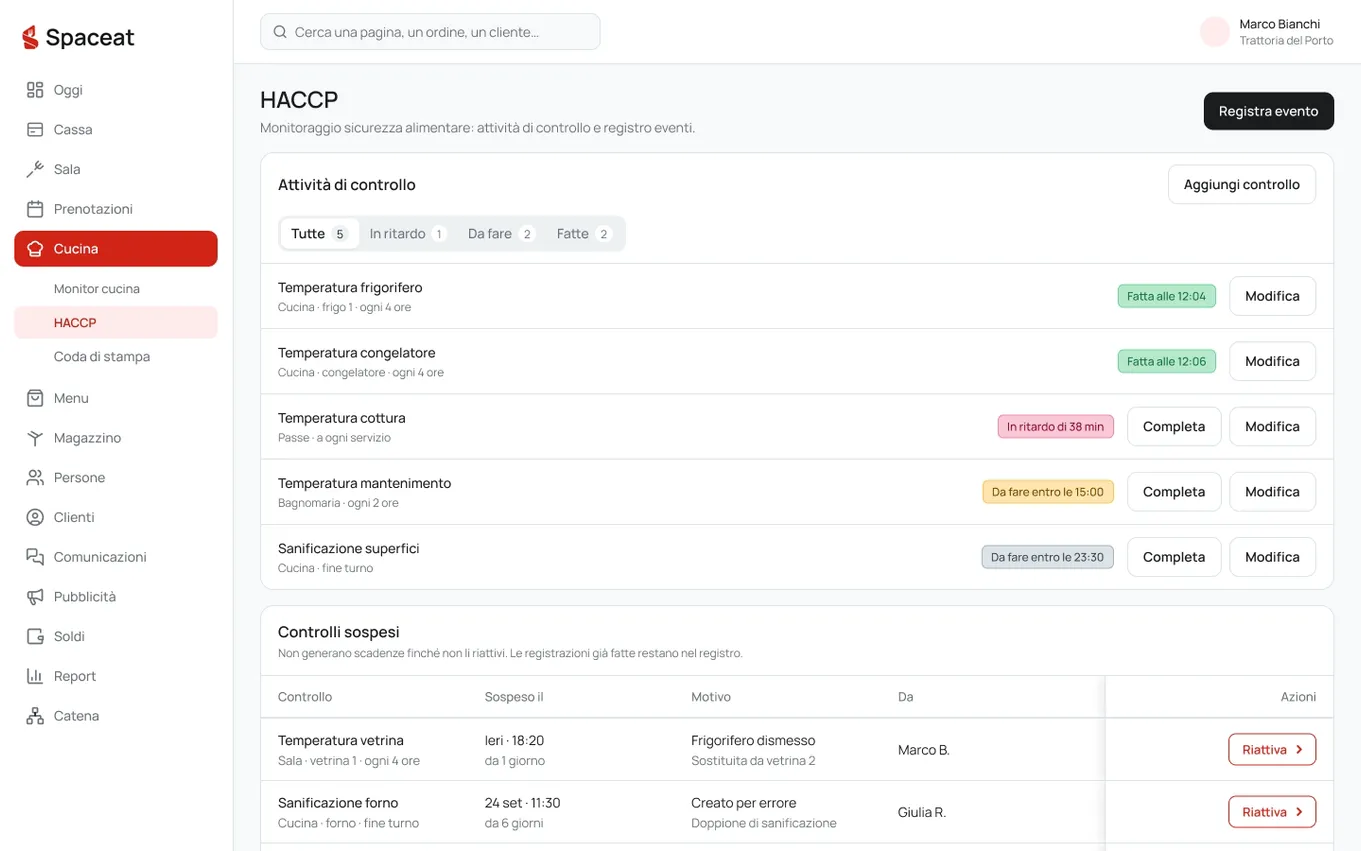Click the Menu bag icon
Screen dimensions: 1361x851
[35, 398]
